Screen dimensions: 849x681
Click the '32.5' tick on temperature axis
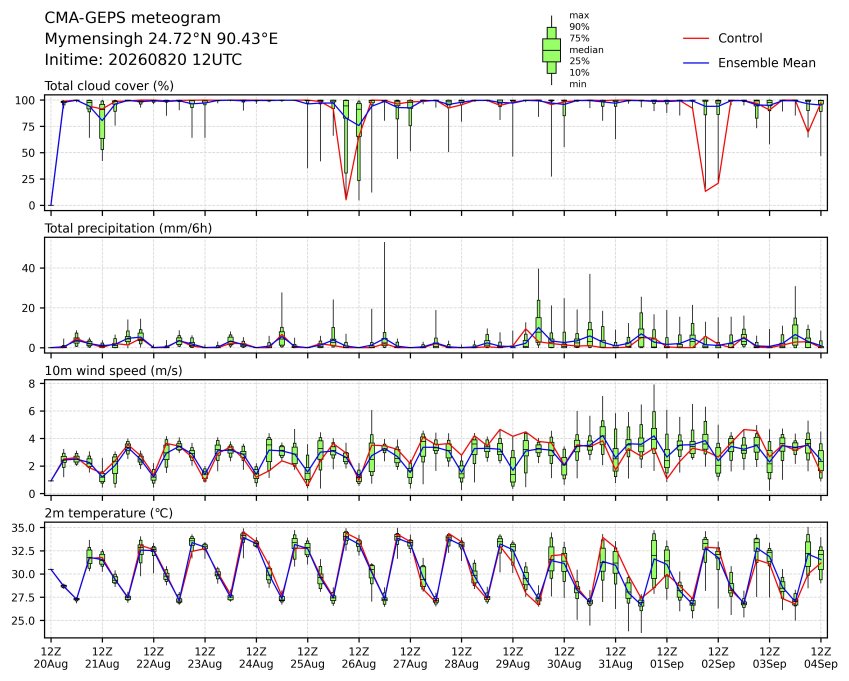(23, 552)
